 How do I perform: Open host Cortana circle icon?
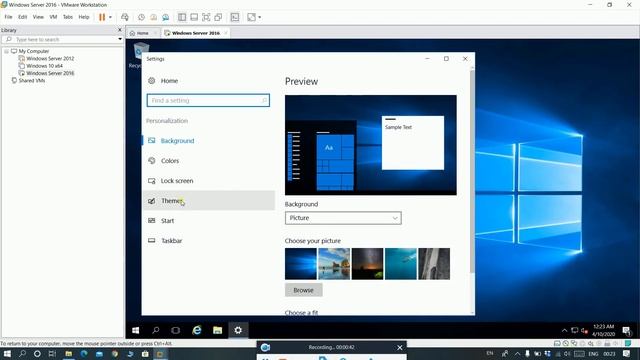37,354
